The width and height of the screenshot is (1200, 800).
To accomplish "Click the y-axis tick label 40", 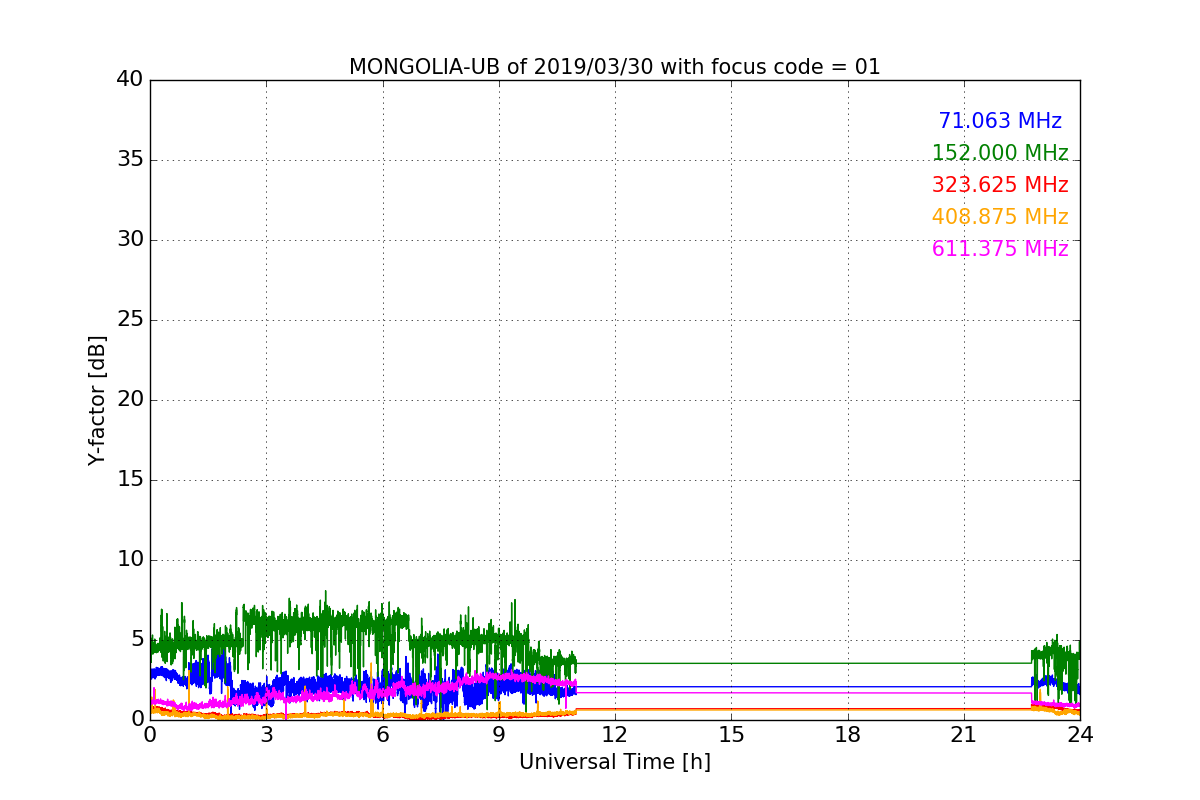I will coord(130,79).
